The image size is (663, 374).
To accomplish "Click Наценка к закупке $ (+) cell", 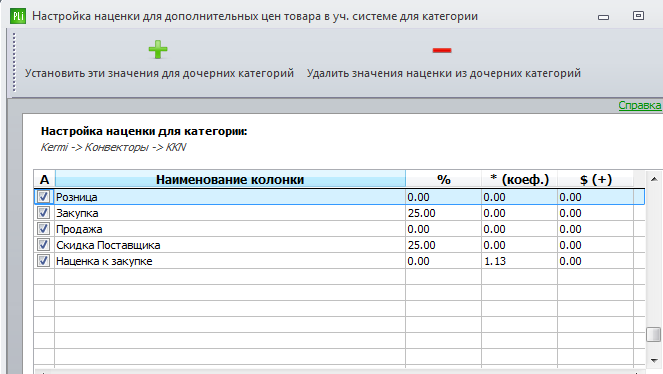I will tap(596, 261).
